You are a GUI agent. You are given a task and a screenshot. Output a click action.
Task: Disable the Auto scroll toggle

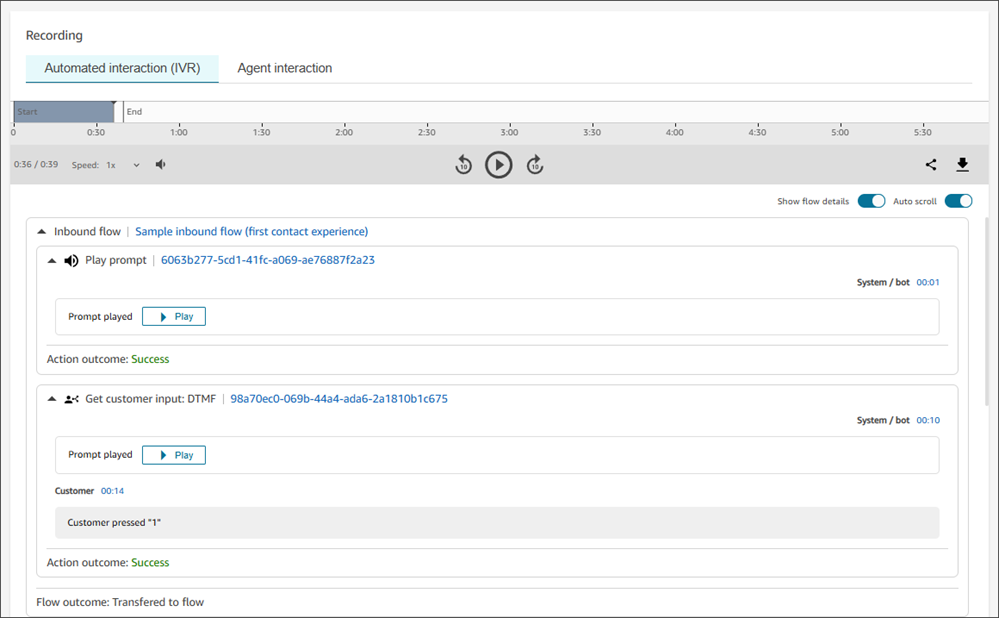click(958, 201)
